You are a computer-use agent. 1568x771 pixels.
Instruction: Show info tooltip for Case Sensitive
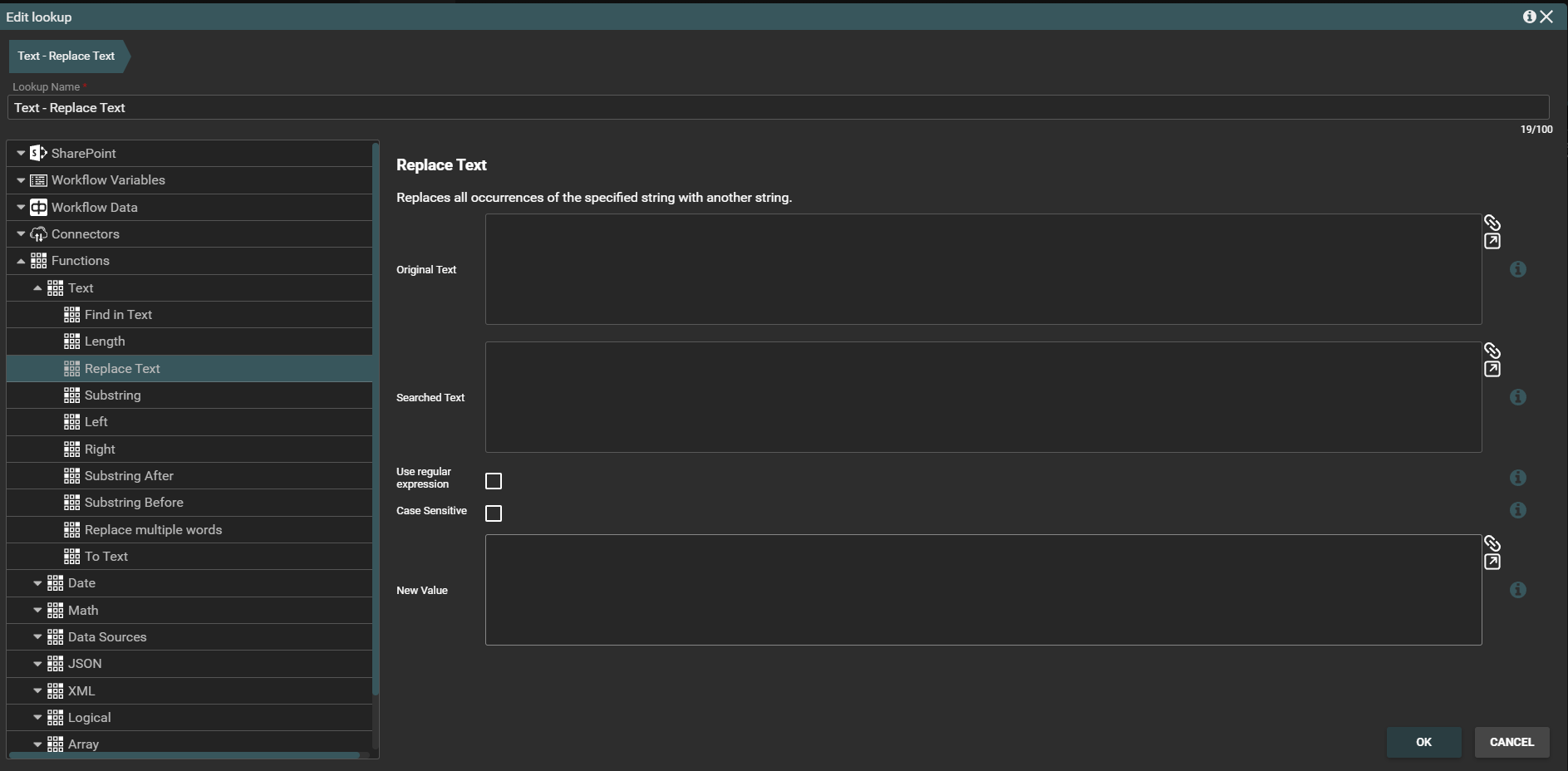click(x=1517, y=510)
